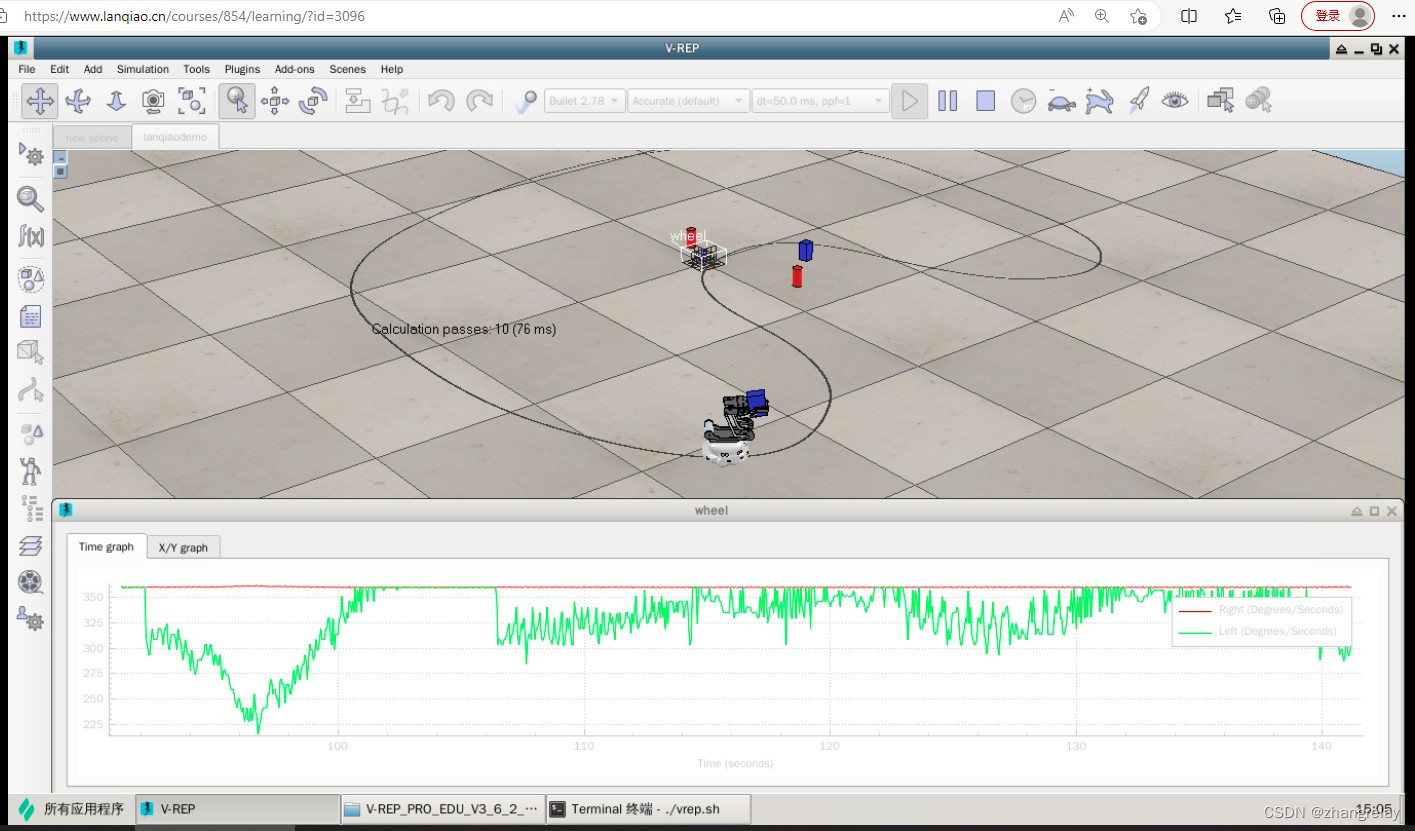Open the dt=50.0 ms time step dropdown

[x=820, y=101]
